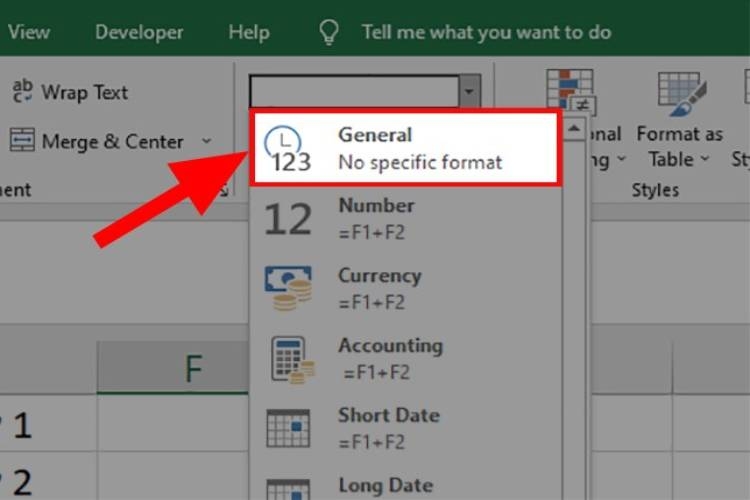Open the Help tab
Screen dimensions: 750x500
pos(249,32)
